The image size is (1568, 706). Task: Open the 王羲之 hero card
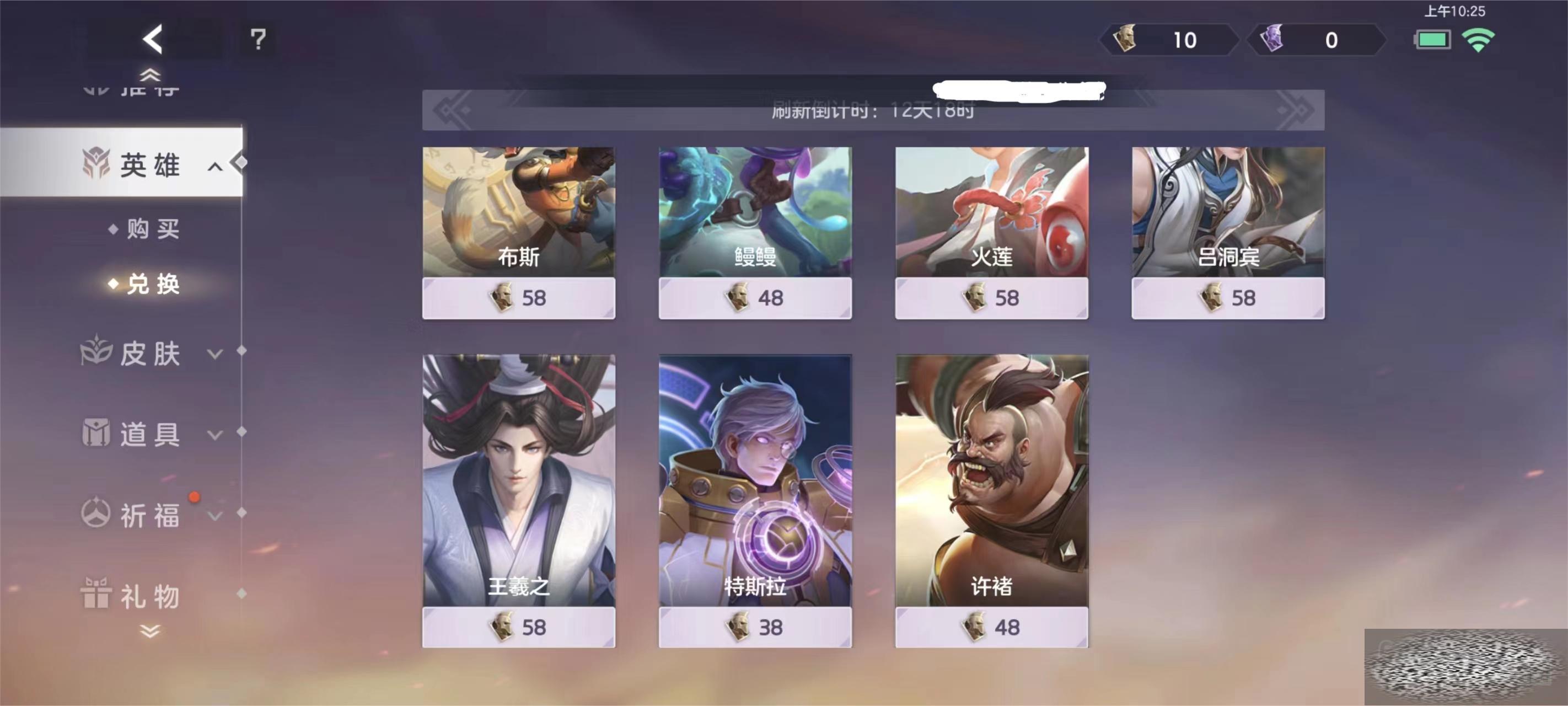click(x=519, y=480)
